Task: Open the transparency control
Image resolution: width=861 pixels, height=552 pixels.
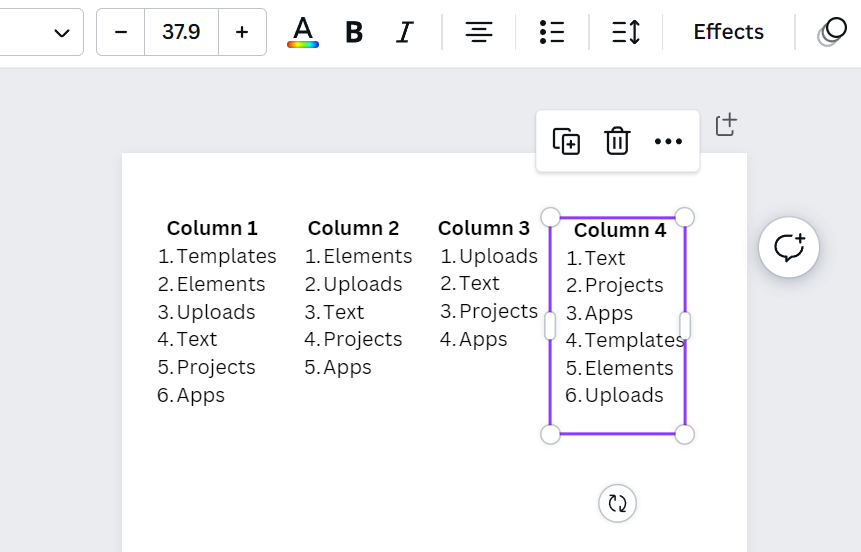Action: coord(832,32)
